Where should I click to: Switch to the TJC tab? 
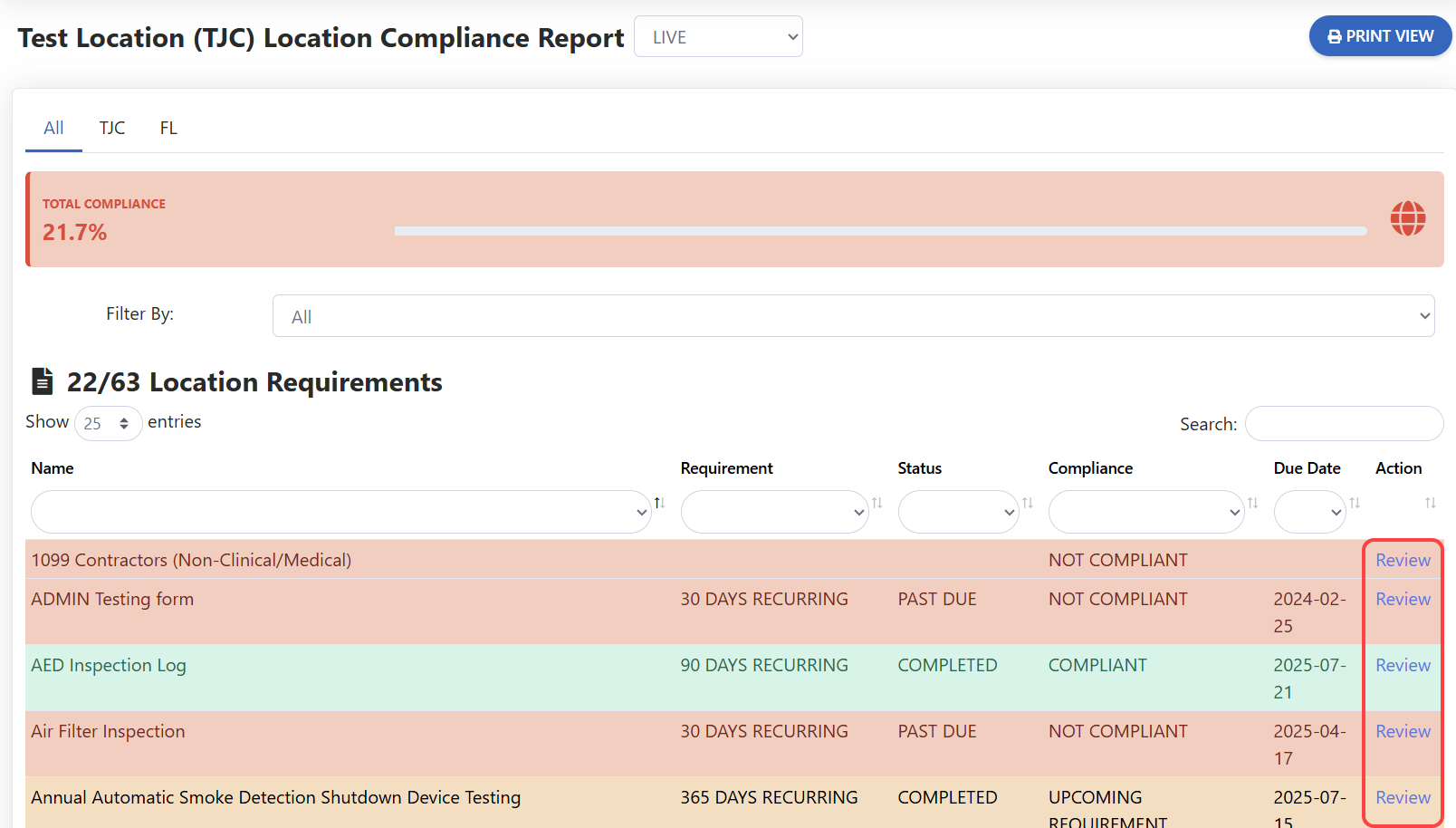click(x=112, y=128)
